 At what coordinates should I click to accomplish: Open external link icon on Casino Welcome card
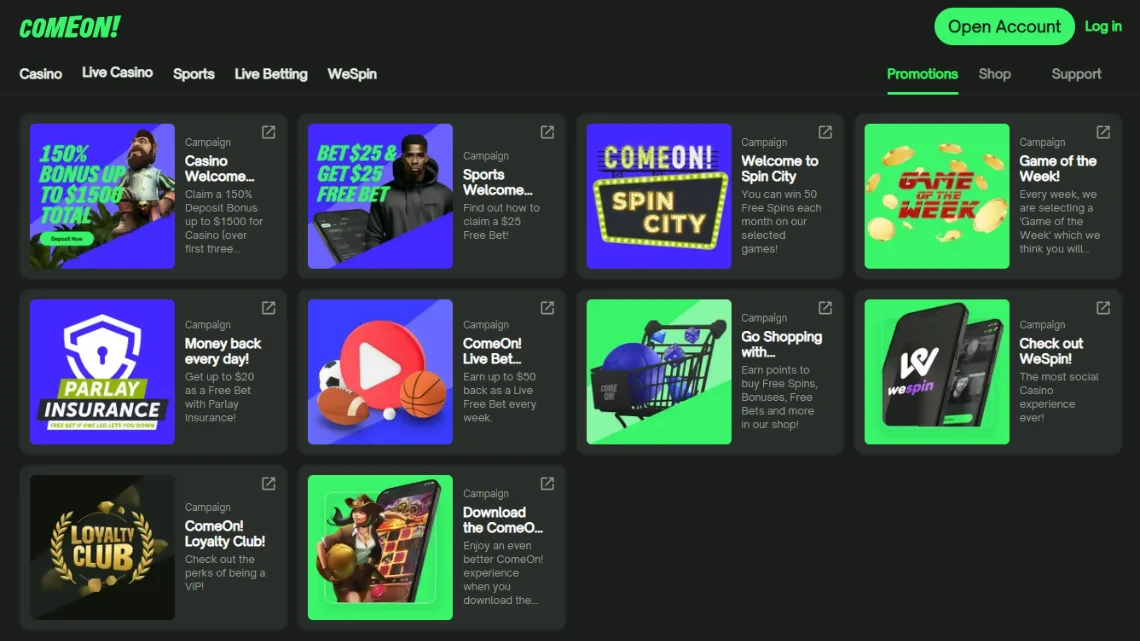click(268, 132)
